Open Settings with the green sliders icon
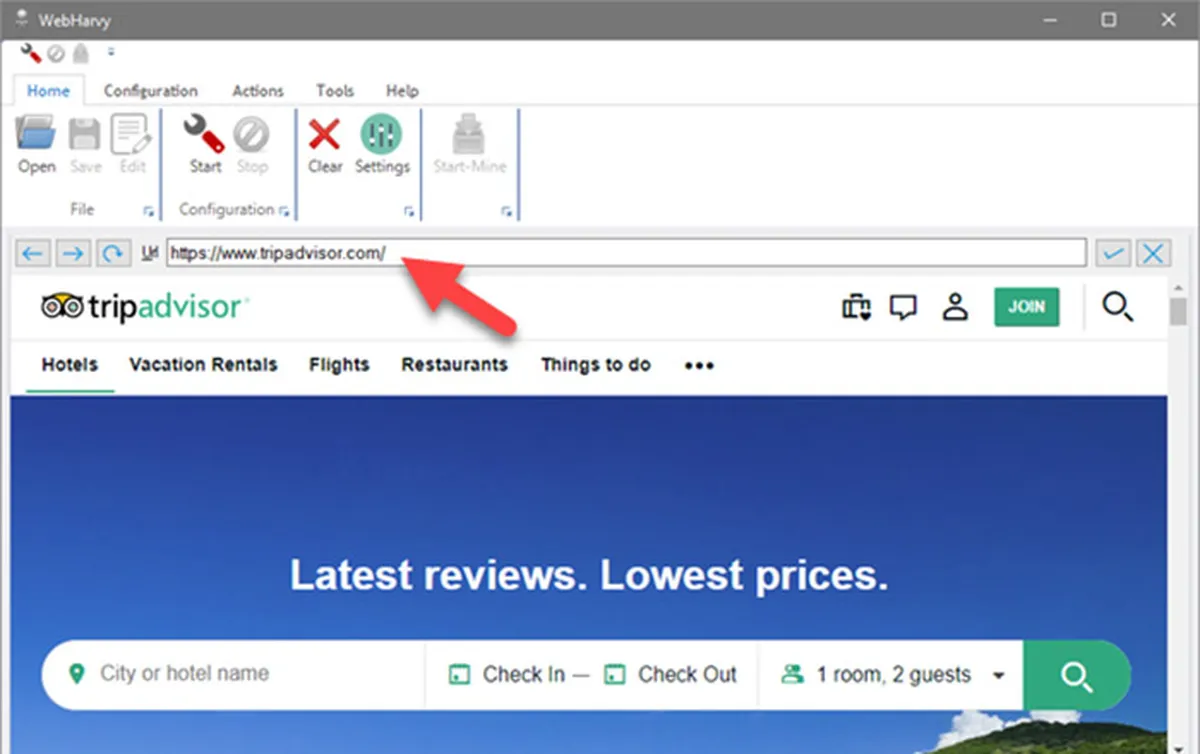The height and width of the screenshot is (754, 1200). pos(381,133)
